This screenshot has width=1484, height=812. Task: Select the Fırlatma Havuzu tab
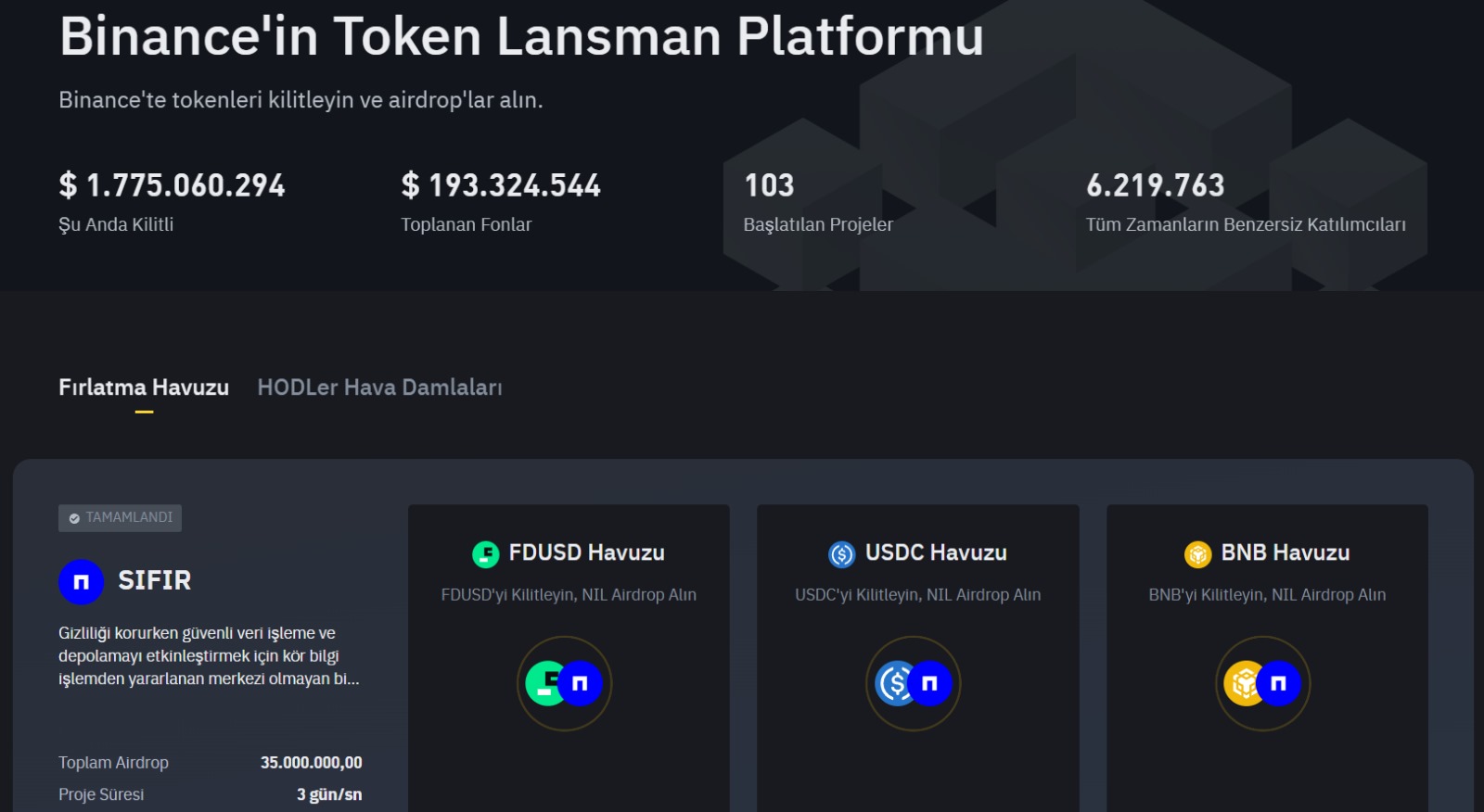coord(144,387)
